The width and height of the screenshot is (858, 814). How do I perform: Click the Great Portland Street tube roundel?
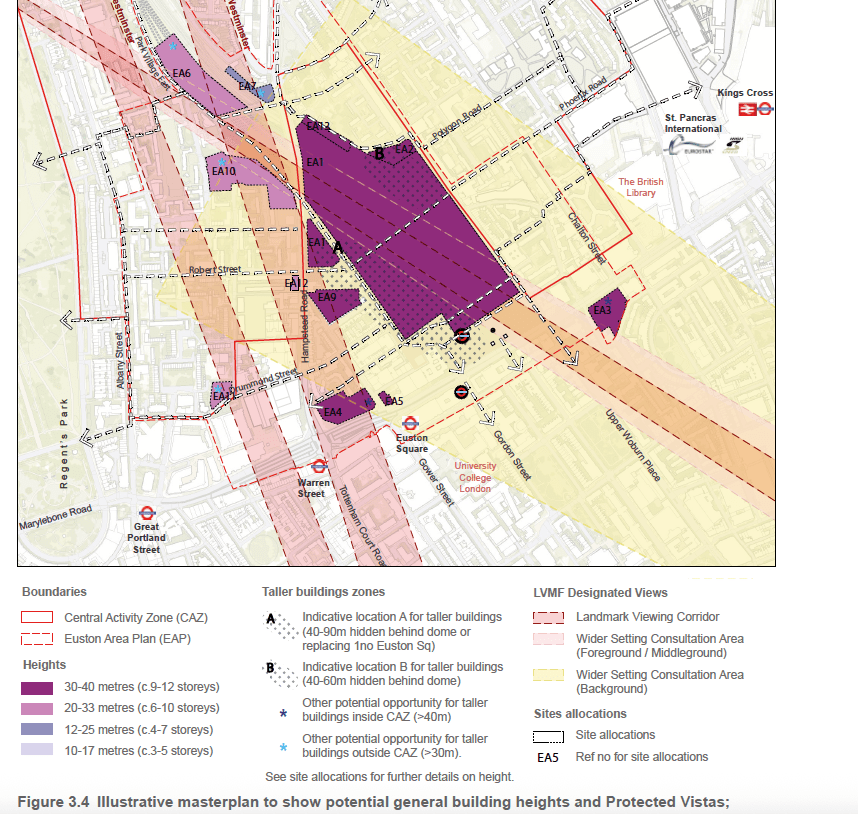(x=146, y=512)
